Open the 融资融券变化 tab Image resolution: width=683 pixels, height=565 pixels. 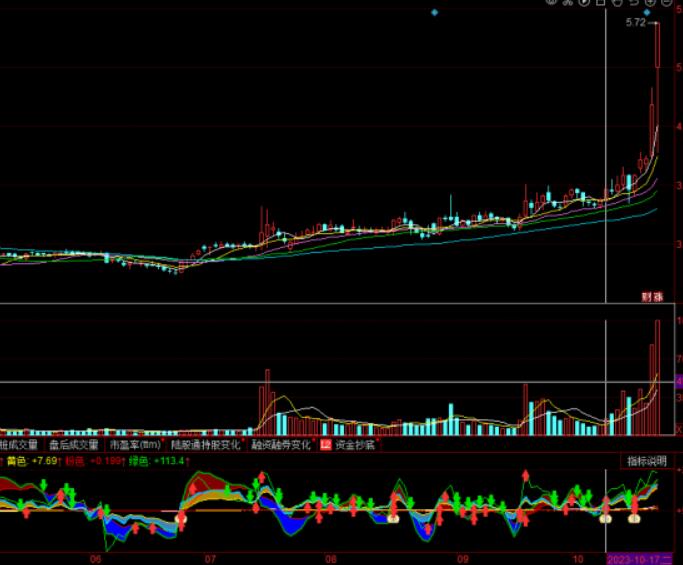[x=281, y=444]
